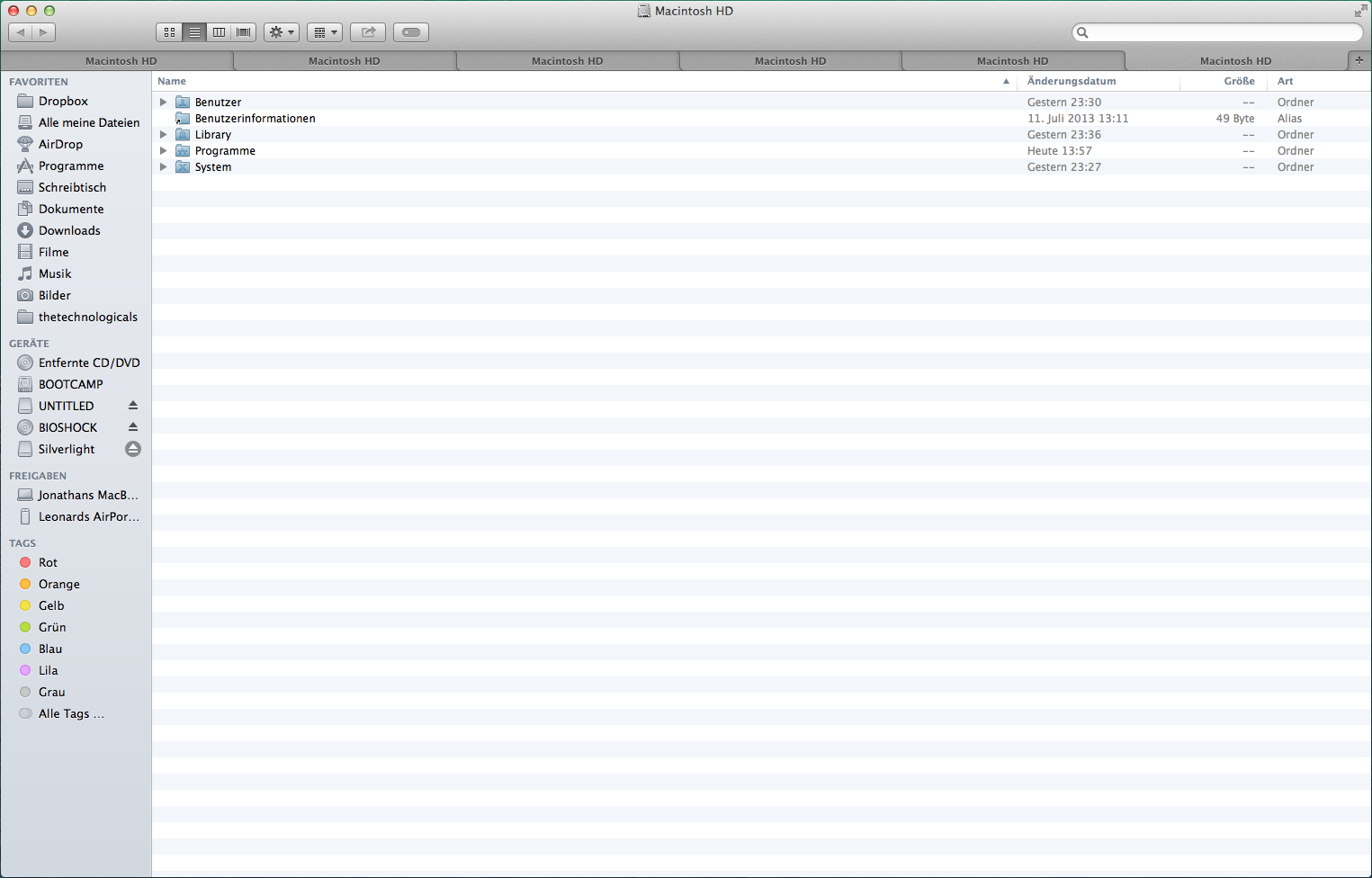
Task: Open the Action gear dropdown menu
Action: (x=282, y=32)
